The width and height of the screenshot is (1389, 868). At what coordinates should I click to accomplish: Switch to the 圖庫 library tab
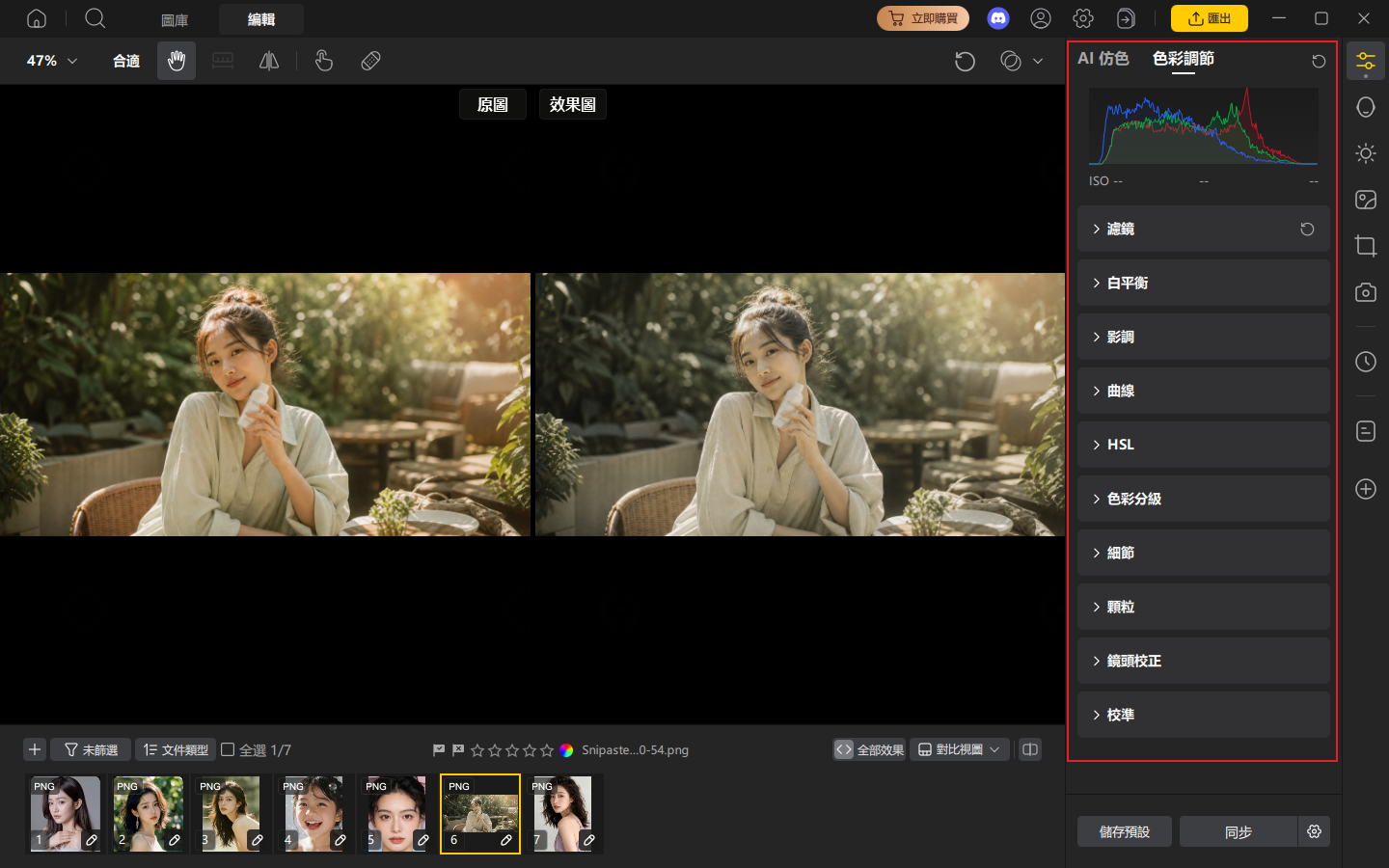pos(175,19)
